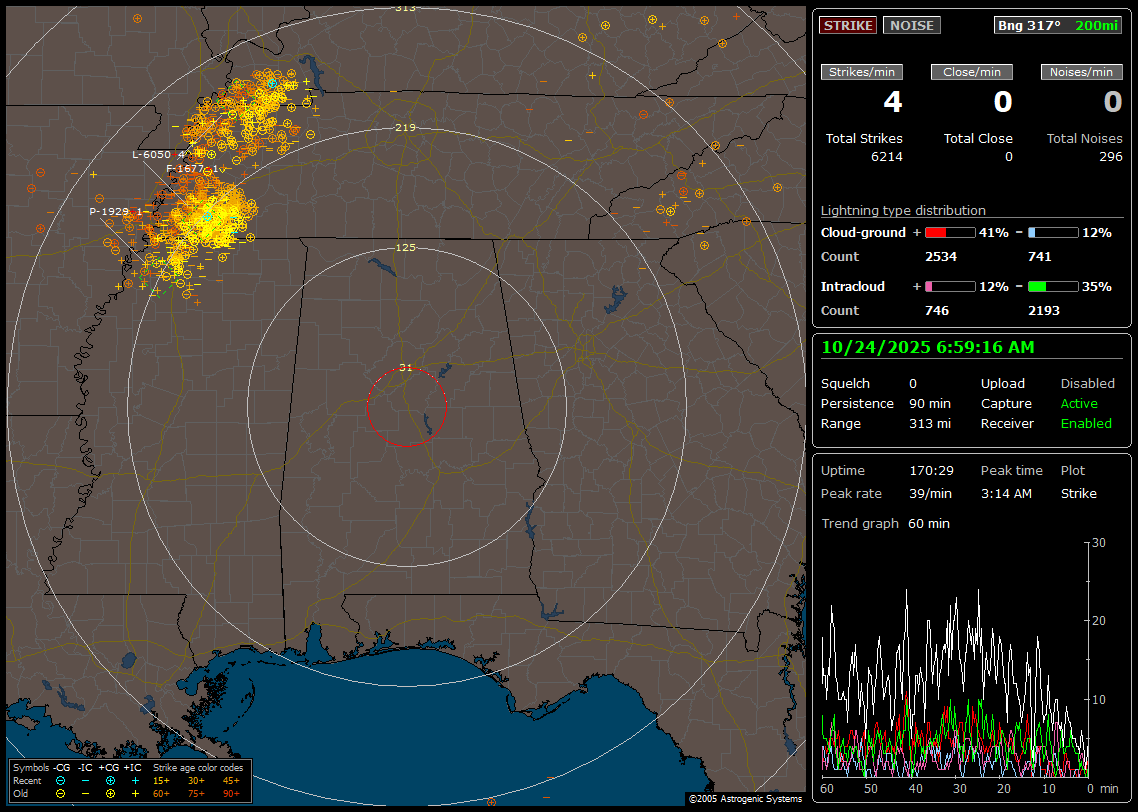
Task: Click the Noises/min button
Action: click(1081, 72)
